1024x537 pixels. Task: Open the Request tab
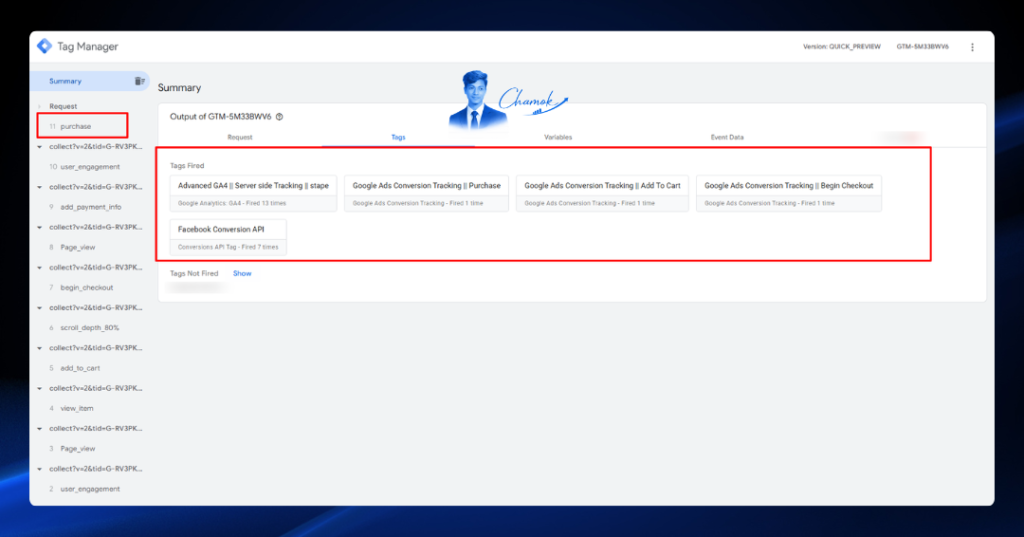click(x=240, y=137)
